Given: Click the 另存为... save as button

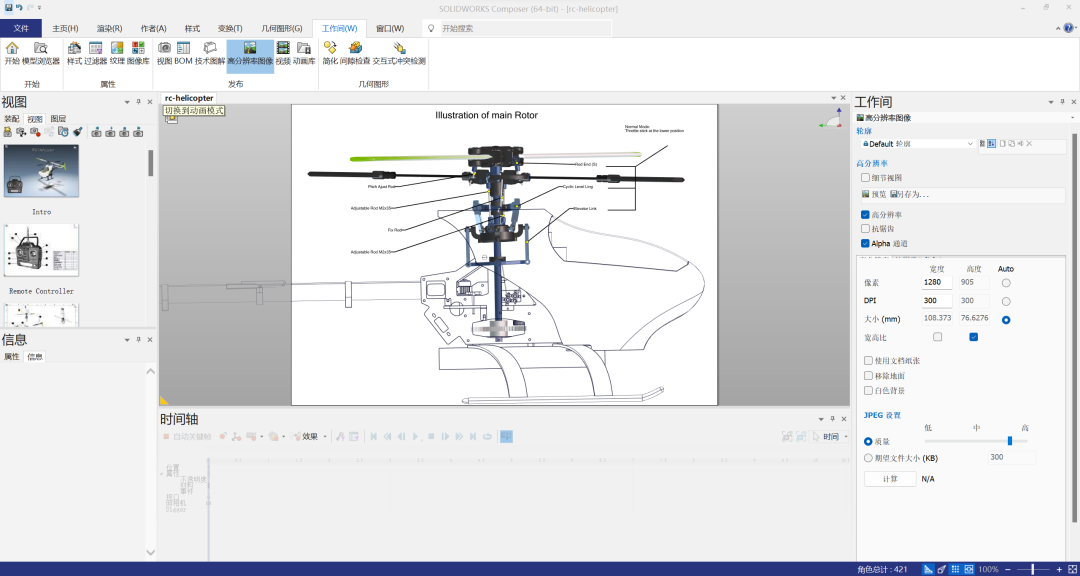Looking at the screenshot, I should pyautogui.click(x=910, y=195).
